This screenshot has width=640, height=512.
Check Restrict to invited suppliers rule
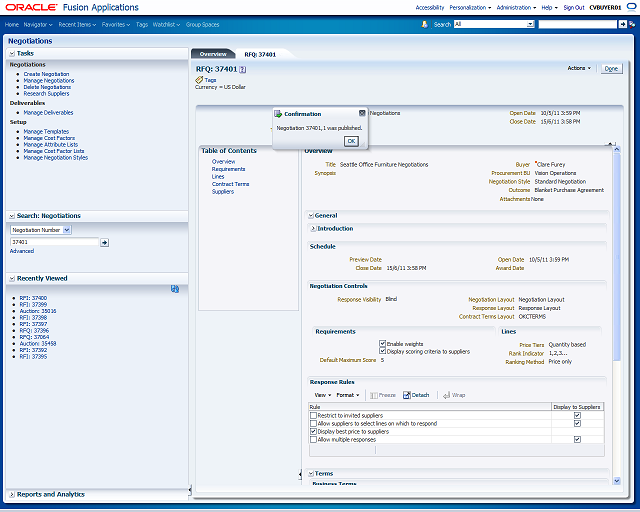(x=313, y=415)
